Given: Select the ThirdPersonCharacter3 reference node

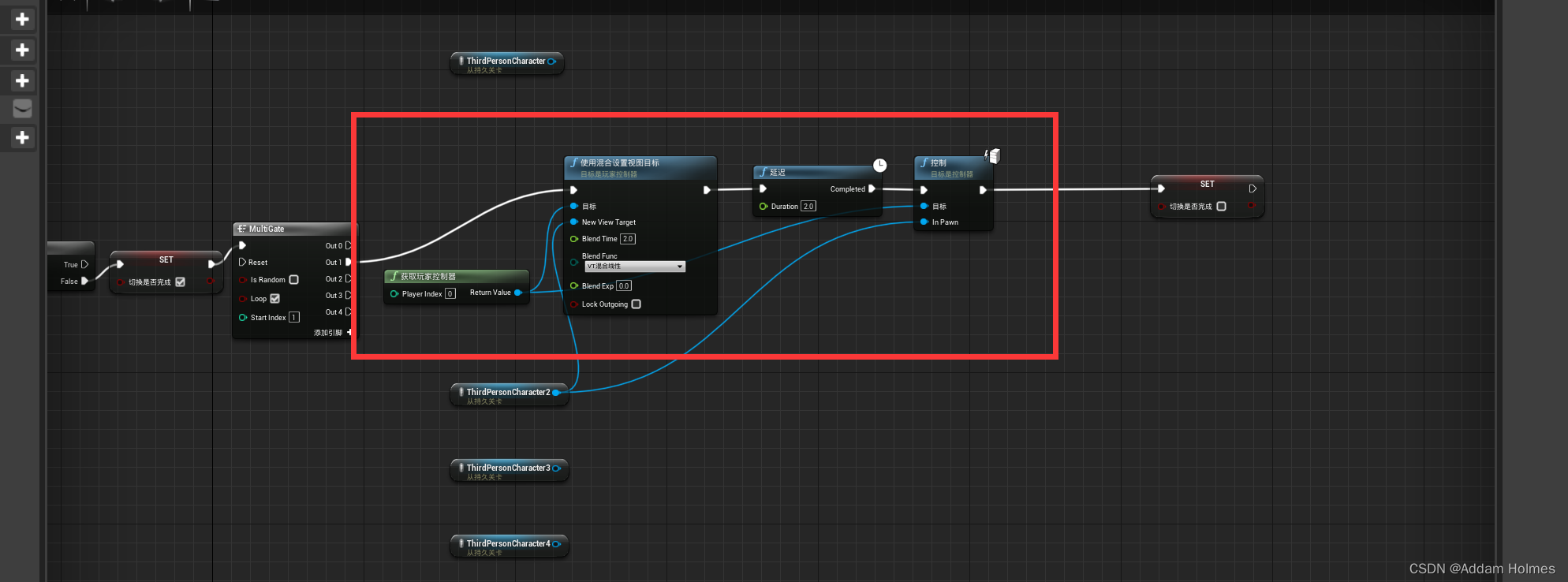Looking at the screenshot, I should (509, 471).
